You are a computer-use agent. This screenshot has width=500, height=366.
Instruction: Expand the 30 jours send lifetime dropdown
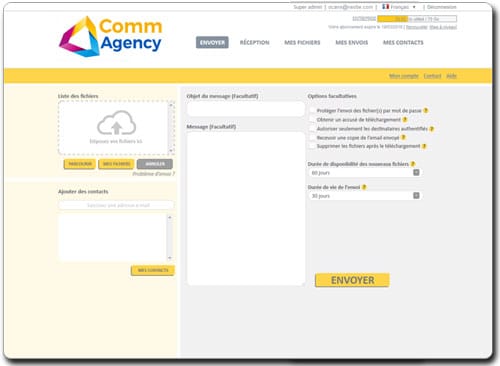365,196
